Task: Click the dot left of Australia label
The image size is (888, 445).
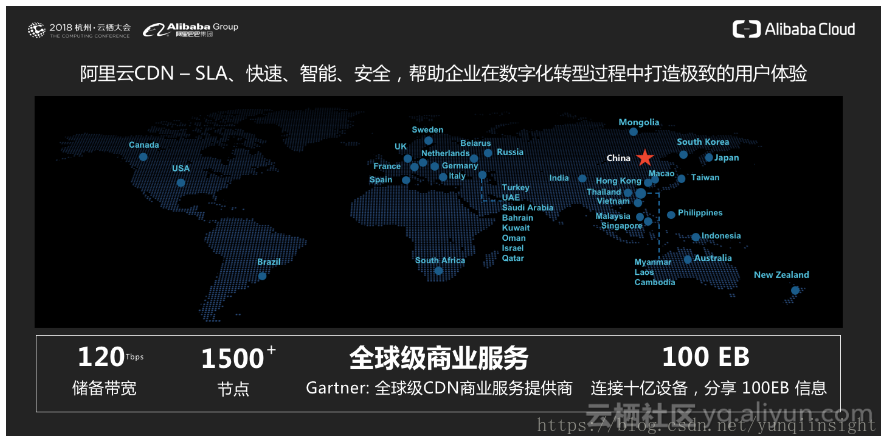Action: [x=688, y=259]
